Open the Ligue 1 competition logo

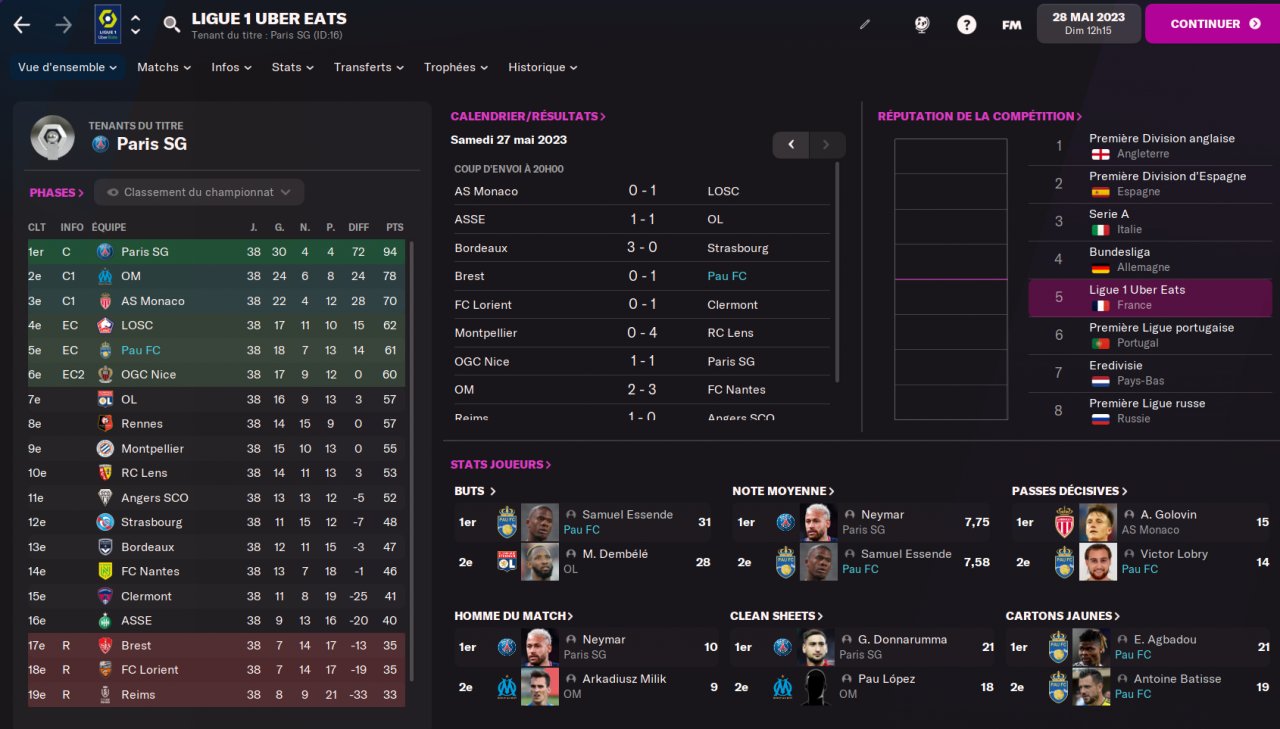click(x=107, y=24)
